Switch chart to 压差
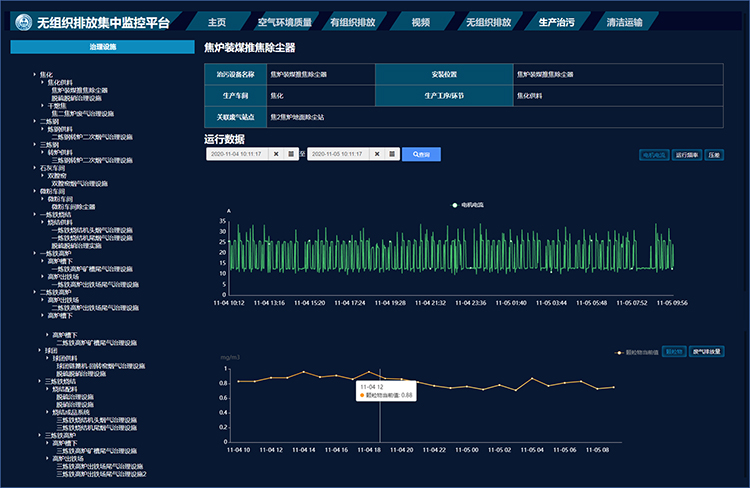The image size is (750, 488). coord(713,156)
